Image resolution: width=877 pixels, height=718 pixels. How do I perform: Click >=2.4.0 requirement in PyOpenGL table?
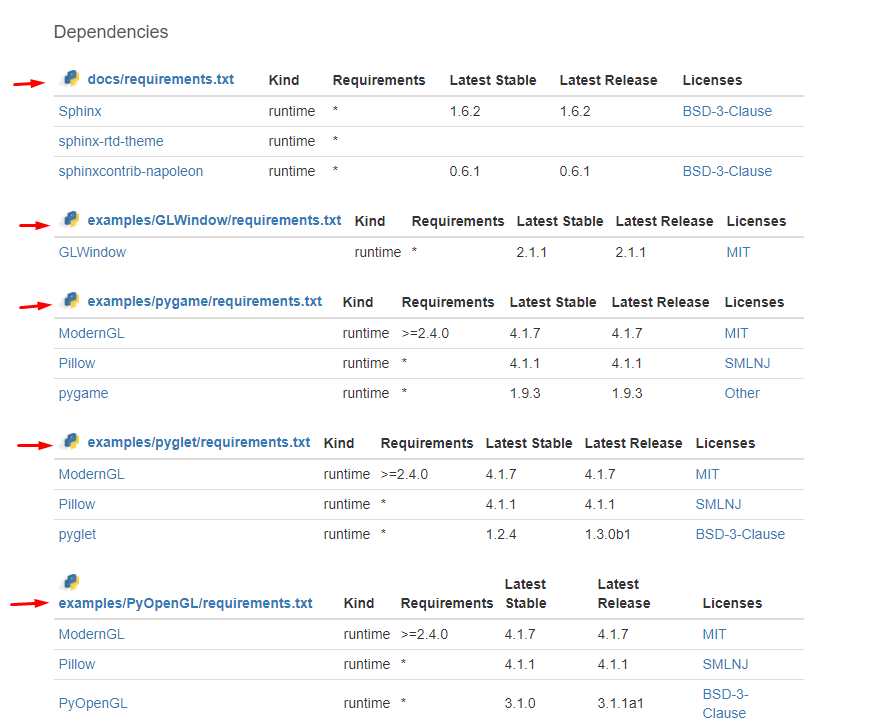tap(425, 634)
